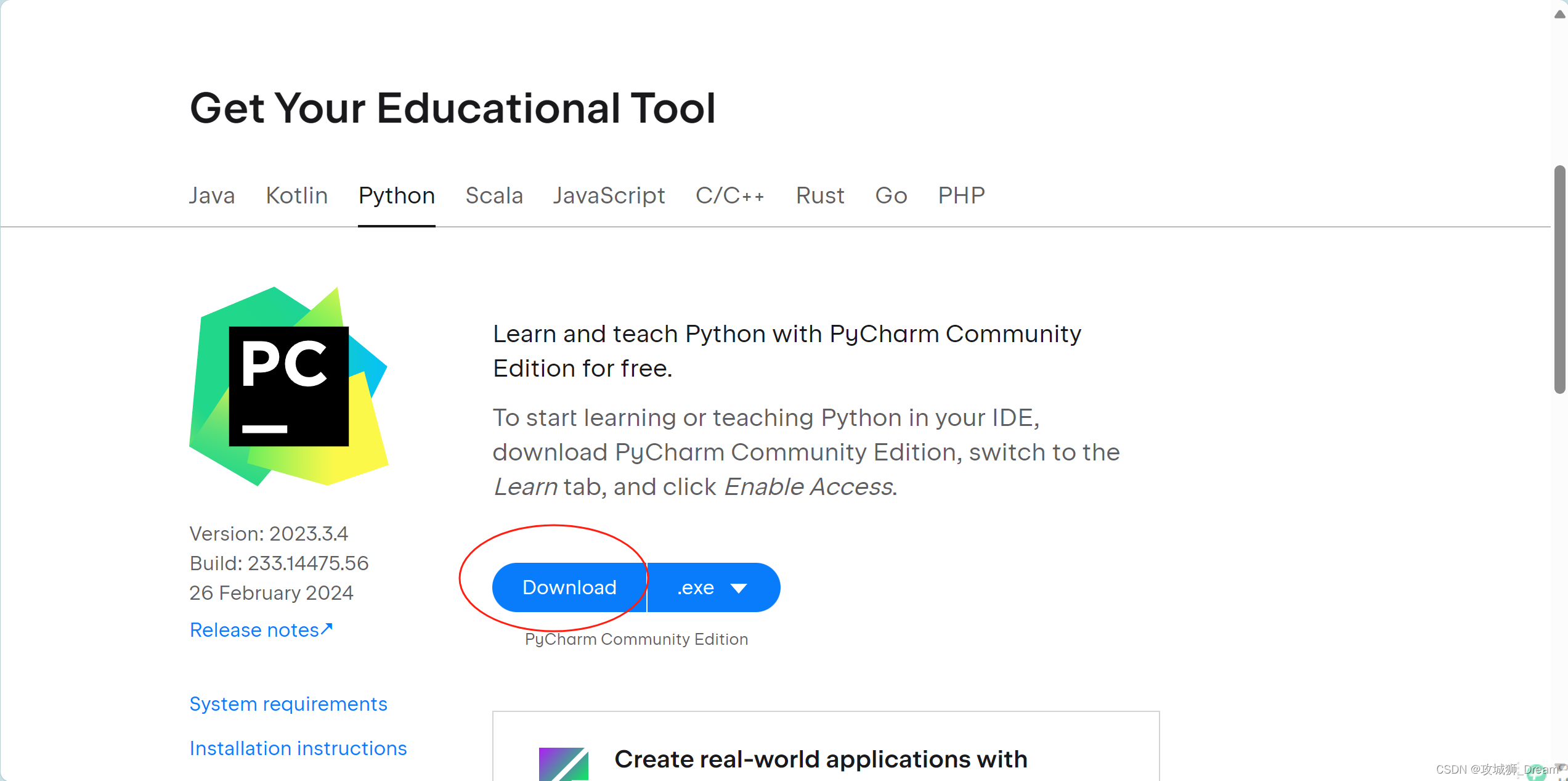
Task: Click the scrollbar up arrow
Action: (x=1559, y=14)
